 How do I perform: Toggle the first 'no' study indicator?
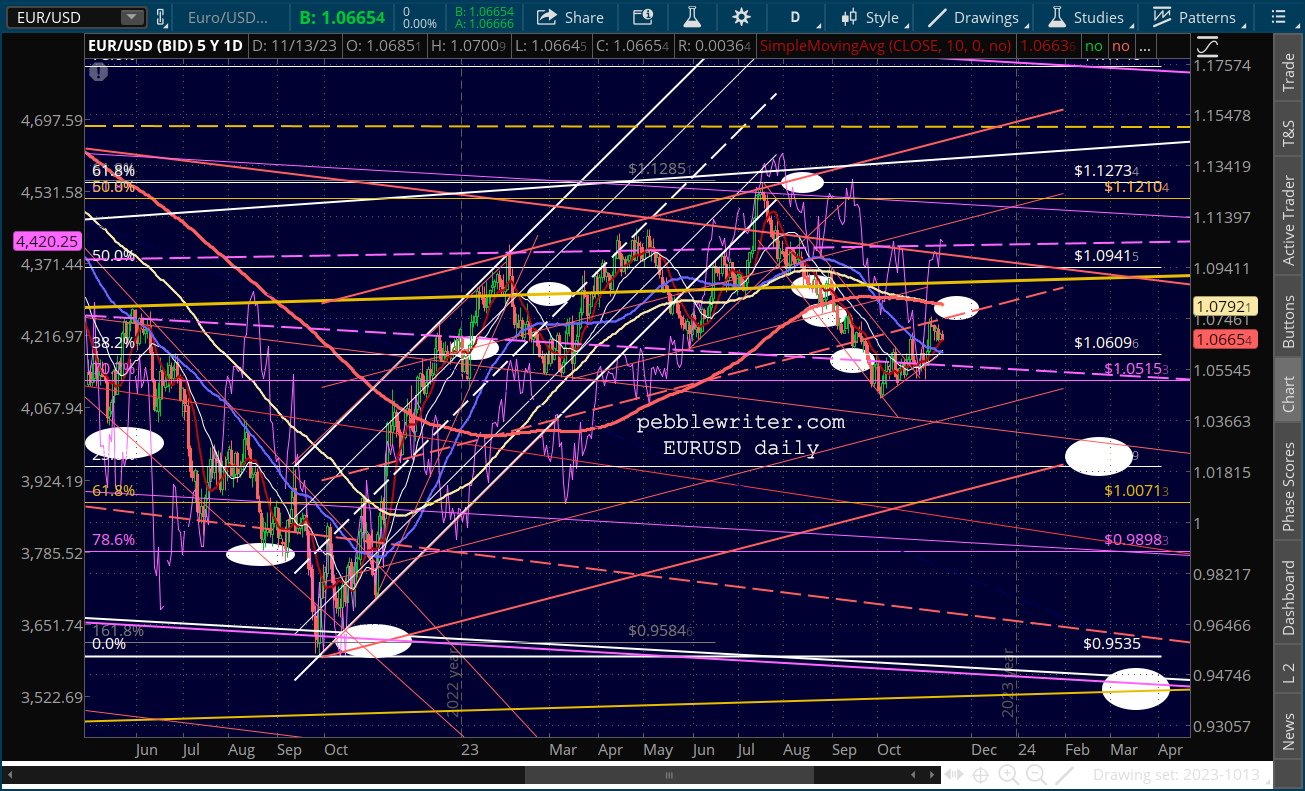[1094, 46]
